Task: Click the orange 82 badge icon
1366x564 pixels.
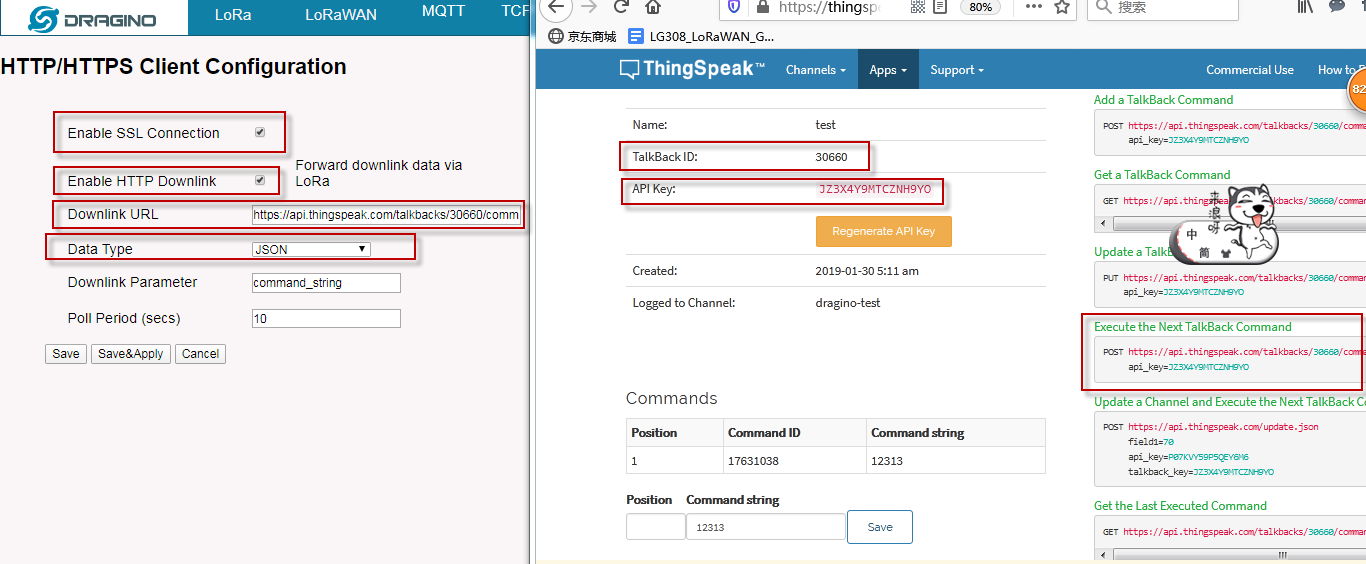Action: pos(1358,89)
